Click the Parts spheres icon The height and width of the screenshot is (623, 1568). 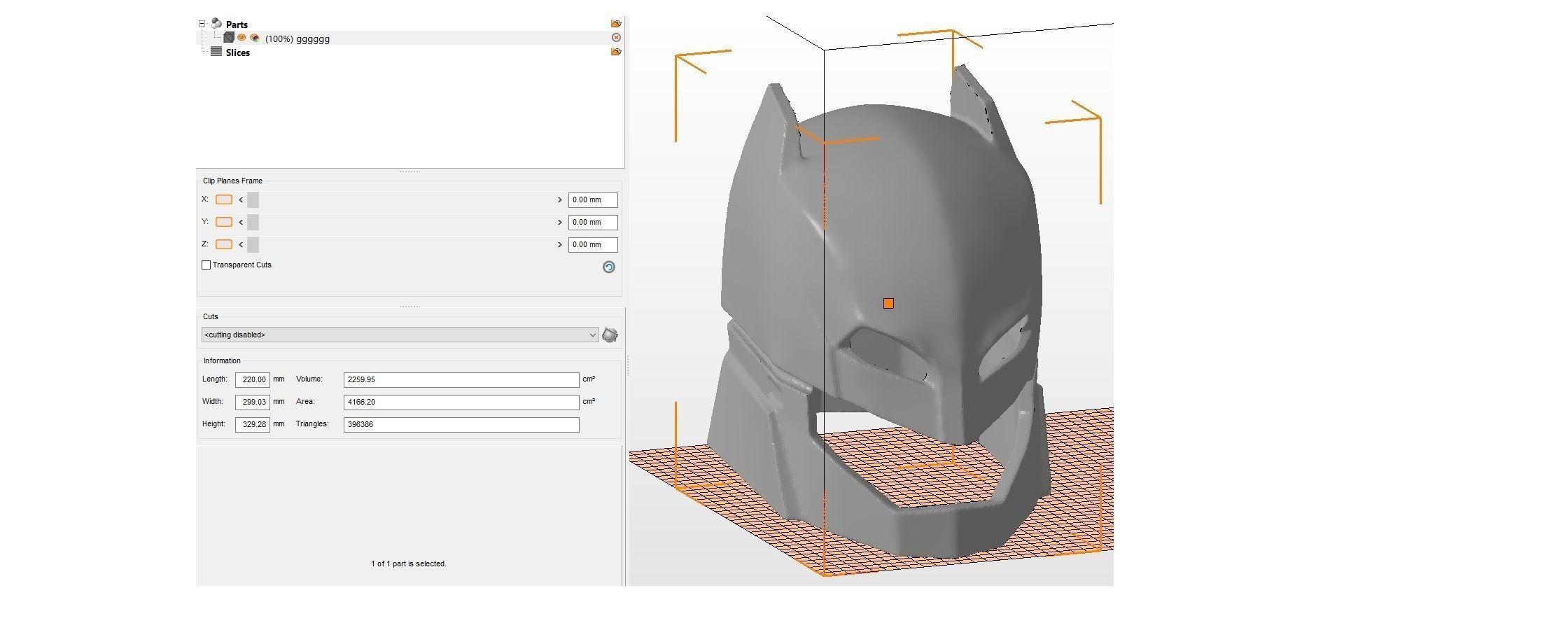click(x=217, y=24)
